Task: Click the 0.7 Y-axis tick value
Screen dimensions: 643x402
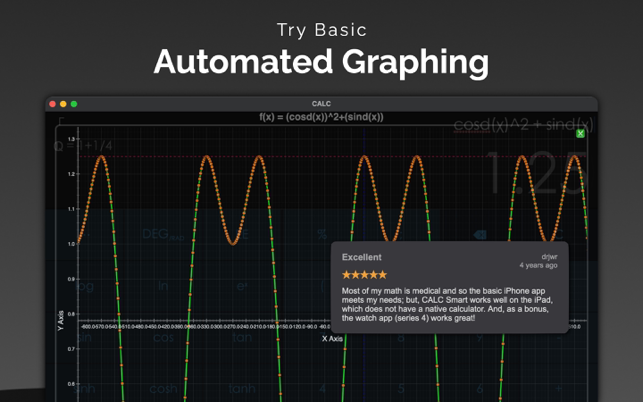Action: coord(71,349)
